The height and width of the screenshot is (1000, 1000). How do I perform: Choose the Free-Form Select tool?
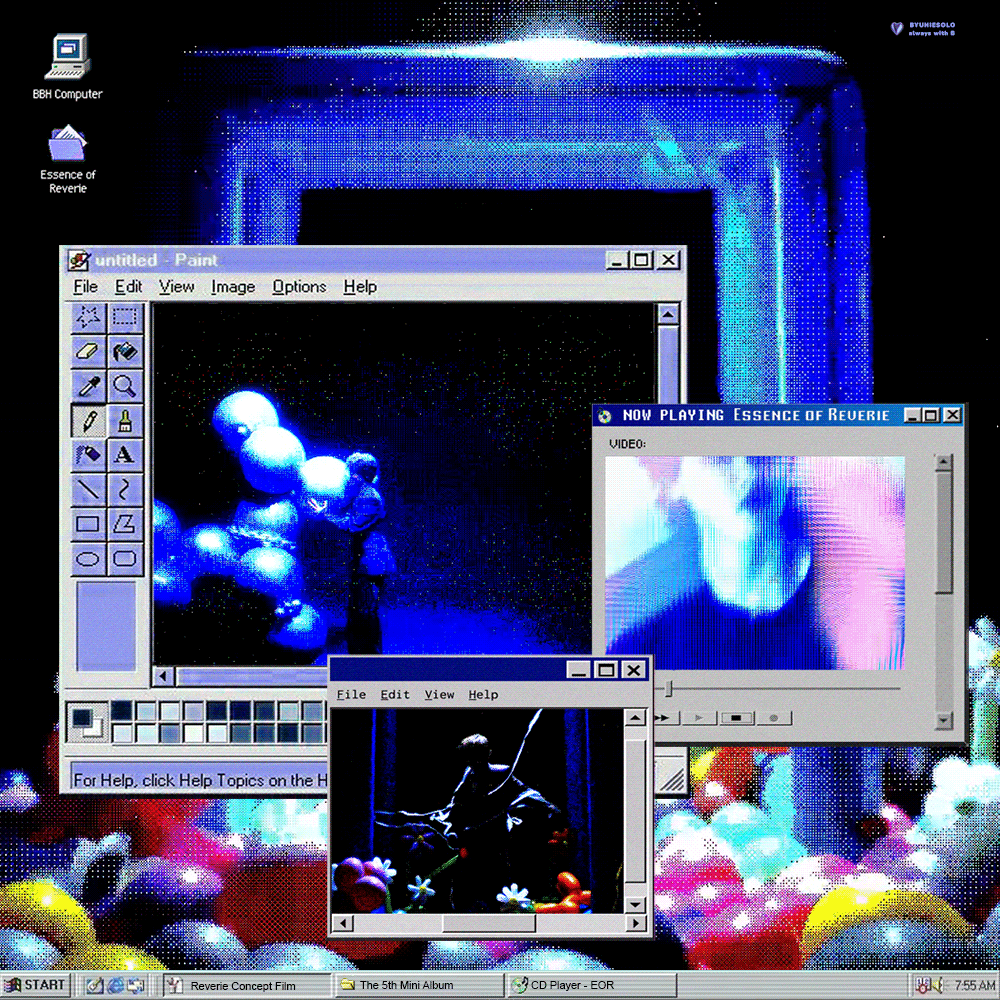(87, 317)
